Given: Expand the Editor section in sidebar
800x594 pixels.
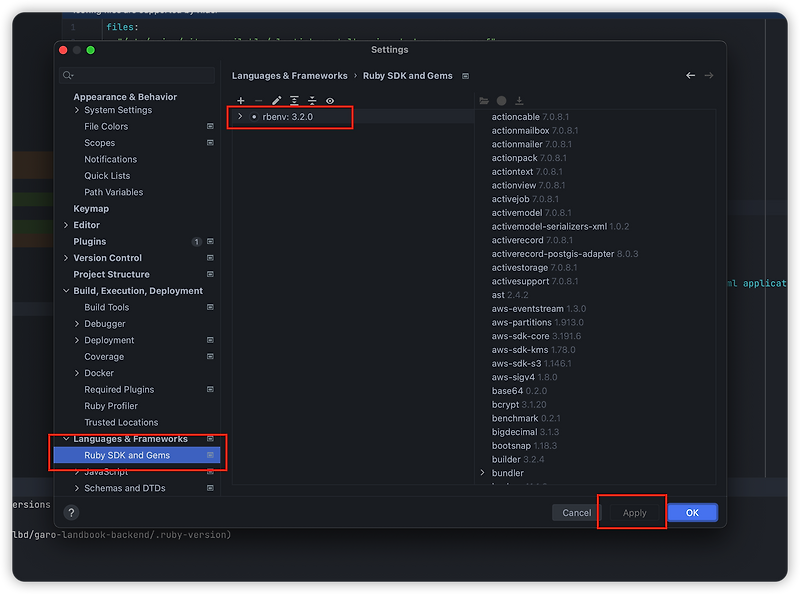Looking at the screenshot, I should 66,225.
